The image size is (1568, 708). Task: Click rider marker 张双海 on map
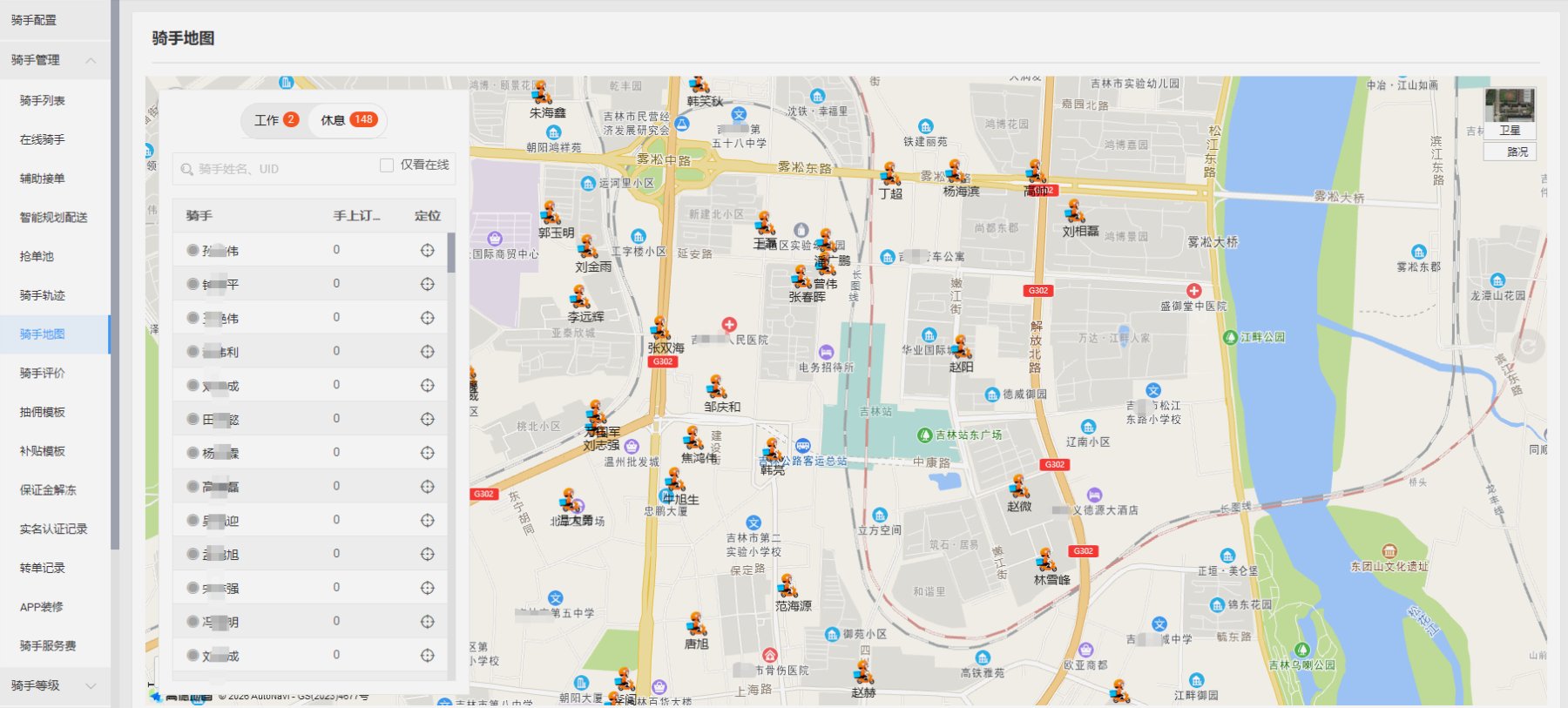click(x=661, y=328)
